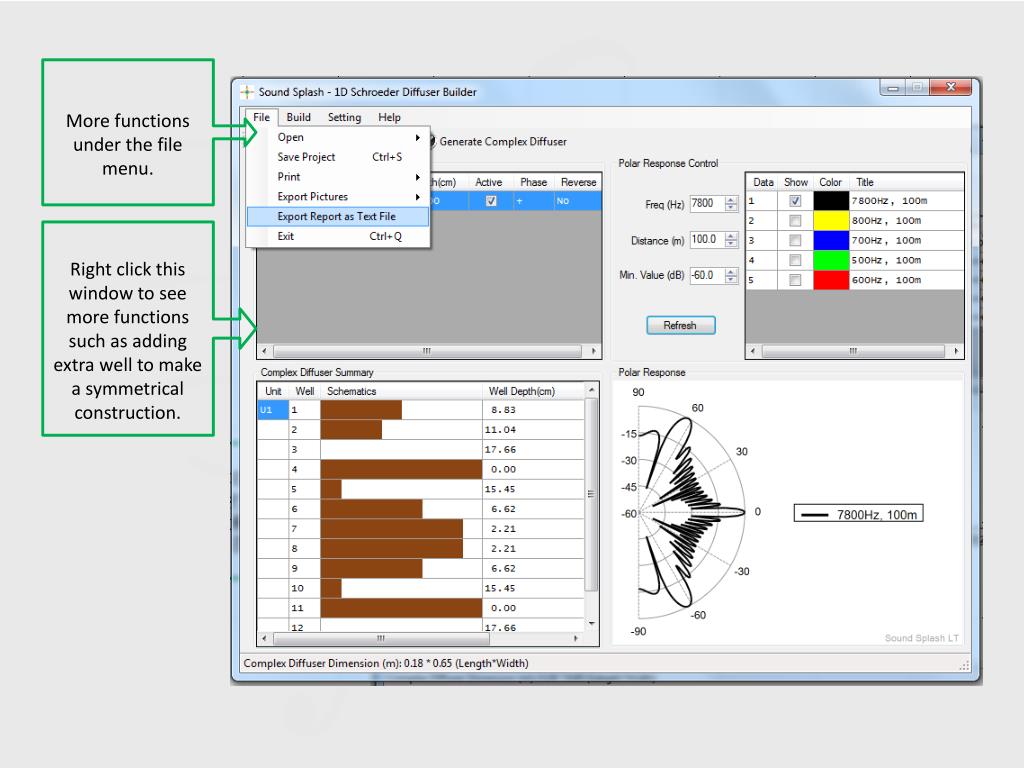Click left arrow of data list horizontal scrollbar

coord(753,351)
